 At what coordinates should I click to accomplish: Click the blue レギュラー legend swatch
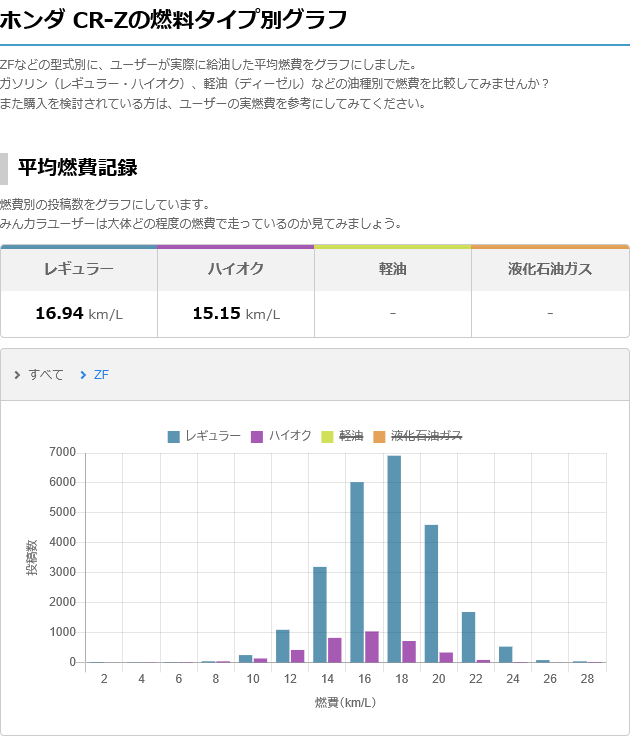point(174,436)
